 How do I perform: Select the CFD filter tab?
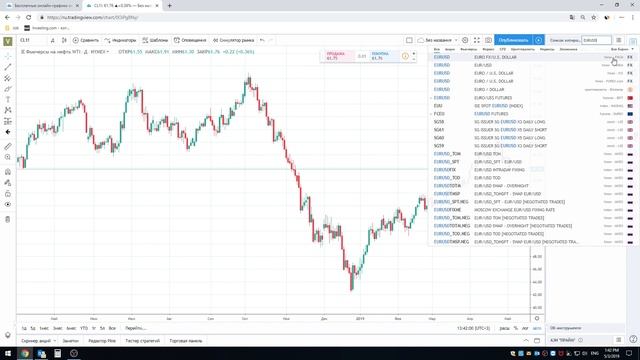[x=502, y=49]
